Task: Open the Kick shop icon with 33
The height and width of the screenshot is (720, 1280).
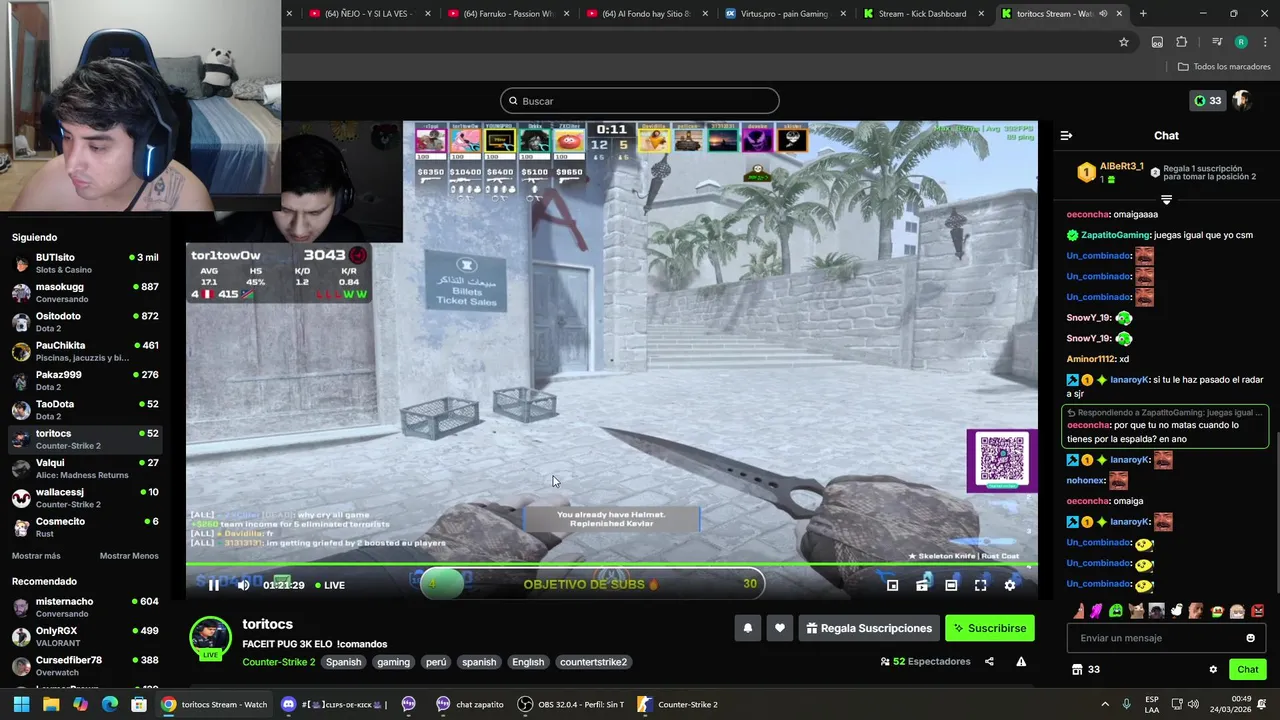Action: 1086,669
